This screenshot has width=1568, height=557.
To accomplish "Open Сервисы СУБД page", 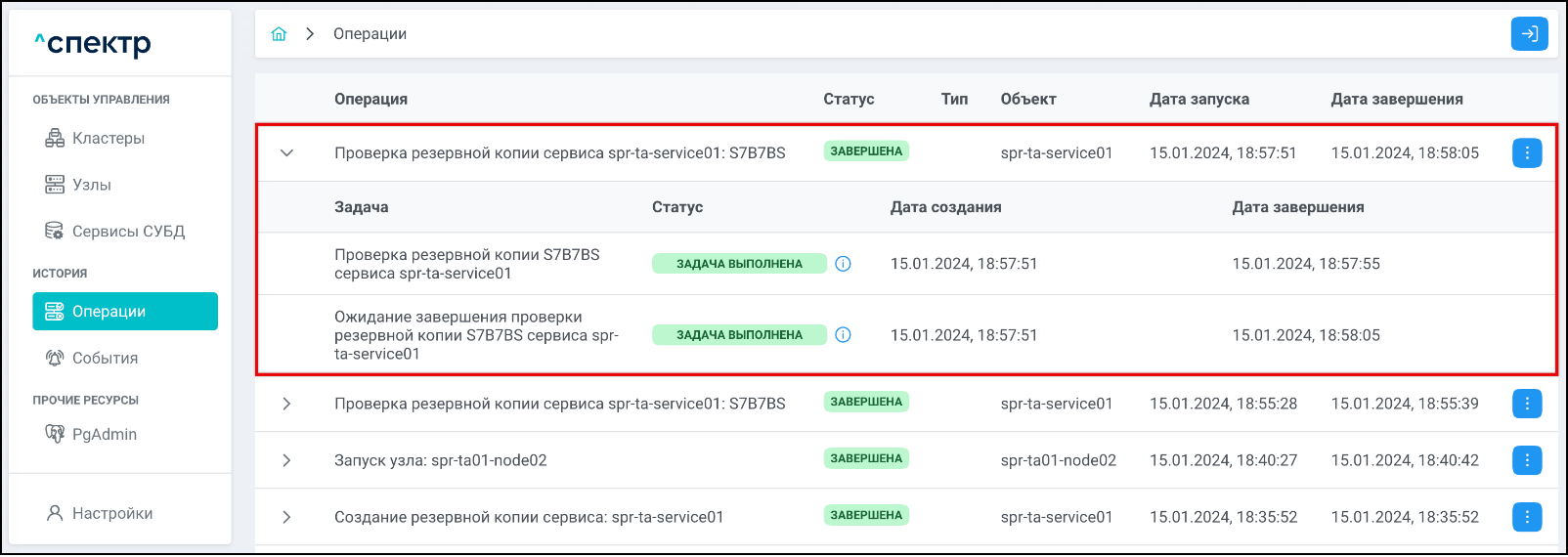I will click(x=127, y=232).
